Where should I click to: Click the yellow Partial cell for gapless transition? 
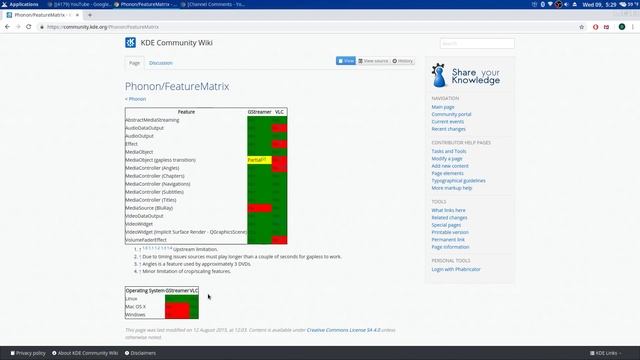coord(259,160)
